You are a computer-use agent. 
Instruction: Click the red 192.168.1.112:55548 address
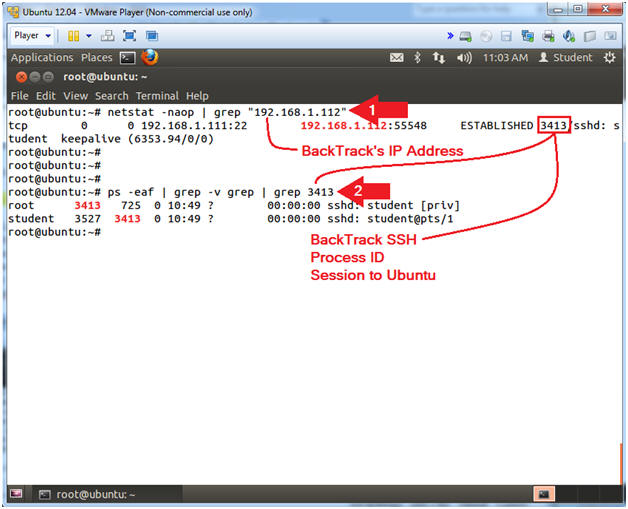pyautogui.click(x=364, y=126)
